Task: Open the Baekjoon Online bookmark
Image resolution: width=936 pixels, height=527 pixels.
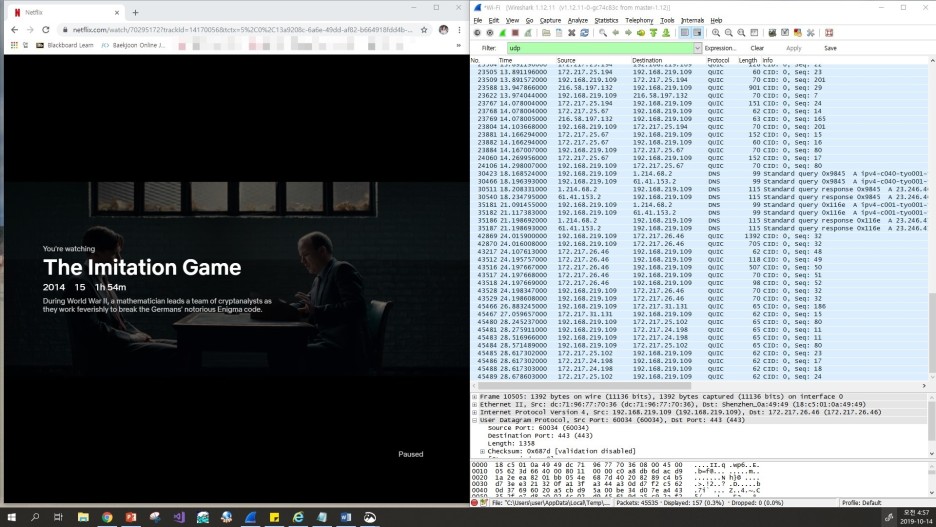Action: pyautogui.click(x=133, y=45)
